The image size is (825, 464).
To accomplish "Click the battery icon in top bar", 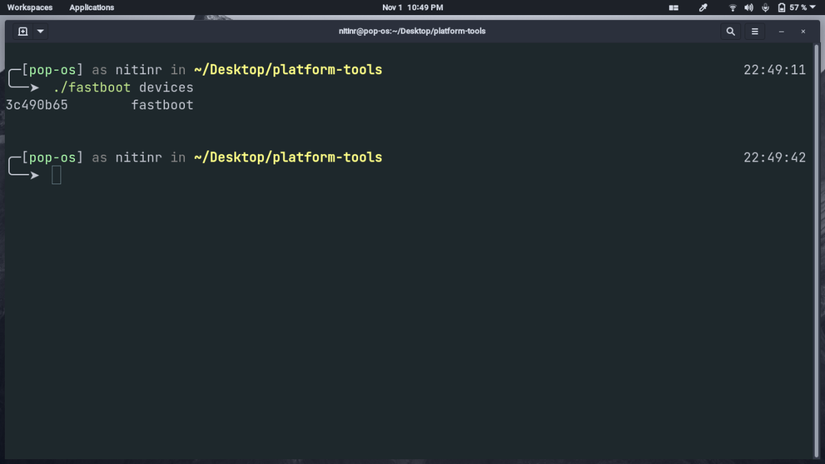I will pyautogui.click(x=782, y=7).
